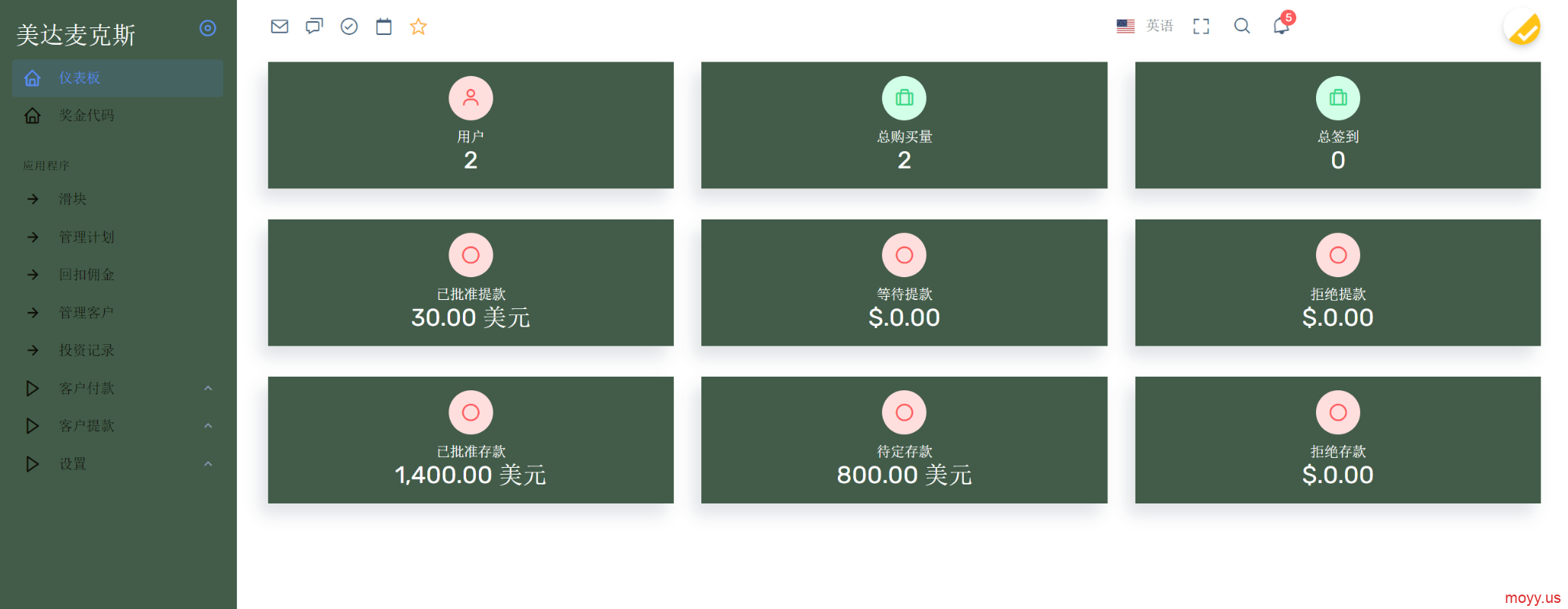The height and width of the screenshot is (609, 1568).
Task: Open 投资记录 from sidebar
Action: point(118,350)
